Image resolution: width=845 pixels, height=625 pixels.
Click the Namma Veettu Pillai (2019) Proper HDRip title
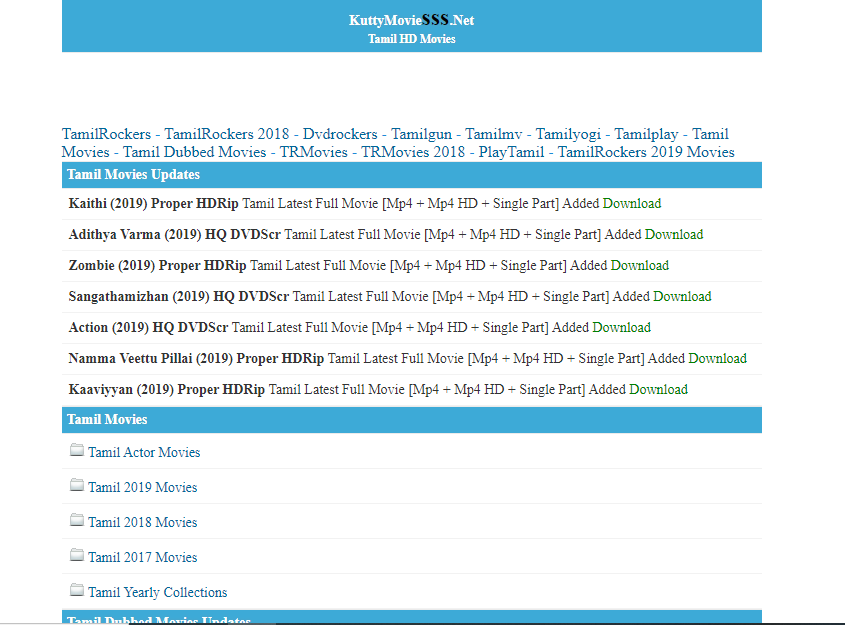(x=196, y=358)
